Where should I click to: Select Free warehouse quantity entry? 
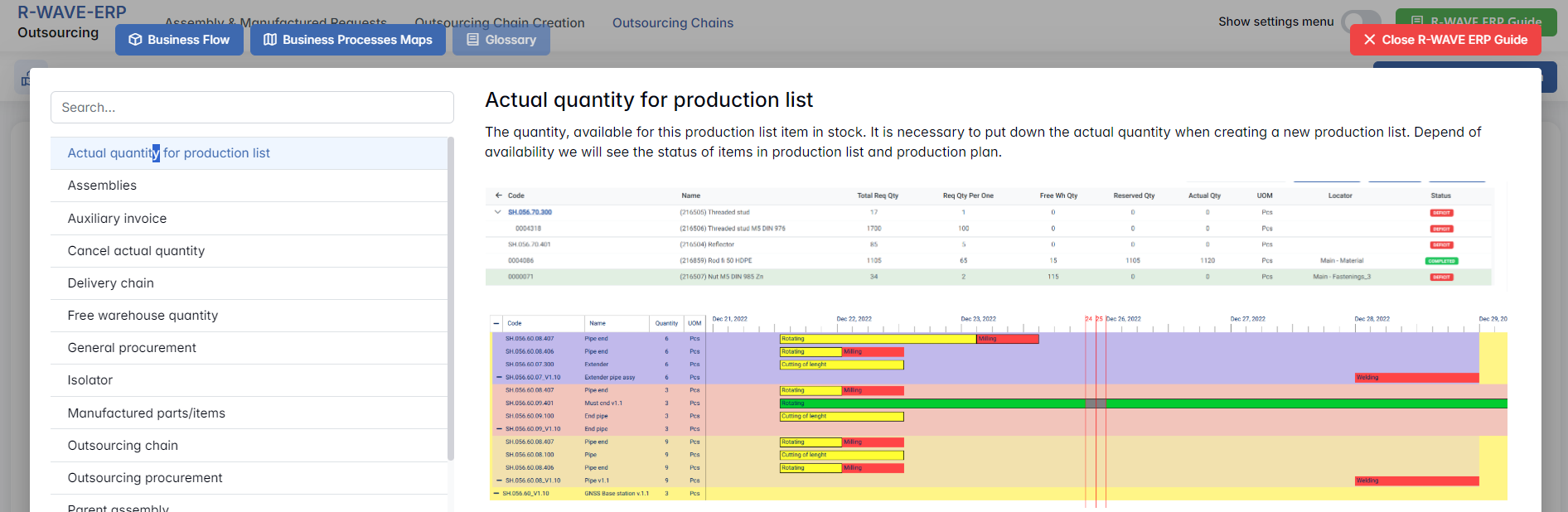(x=143, y=316)
